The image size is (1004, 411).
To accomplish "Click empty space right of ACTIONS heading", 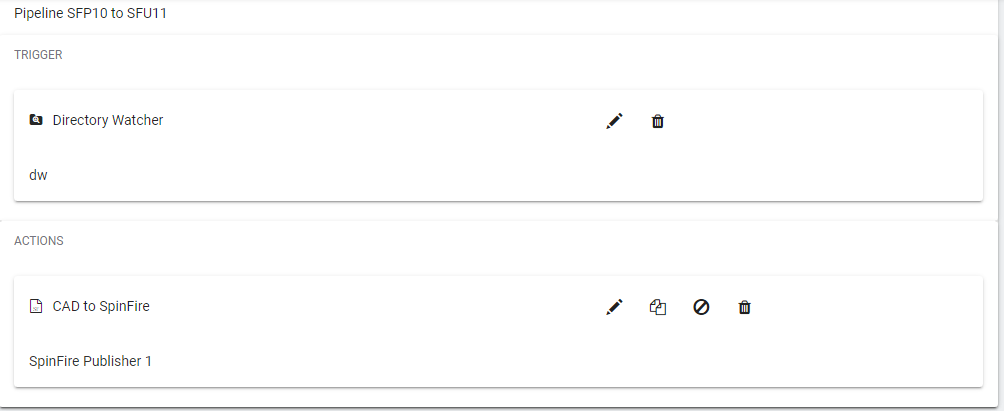I will [500, 241].
